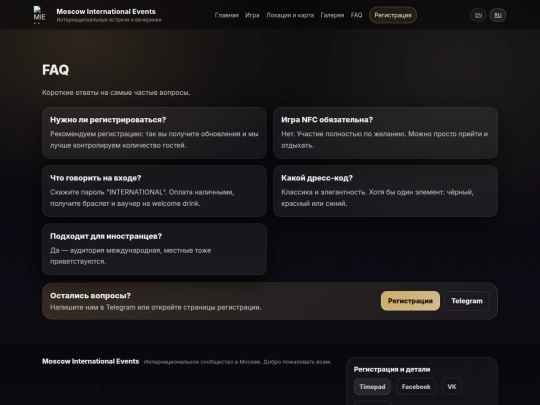Switch language to RU
Image resolution: width=540 pixels, height=405 pixels.
498,15
